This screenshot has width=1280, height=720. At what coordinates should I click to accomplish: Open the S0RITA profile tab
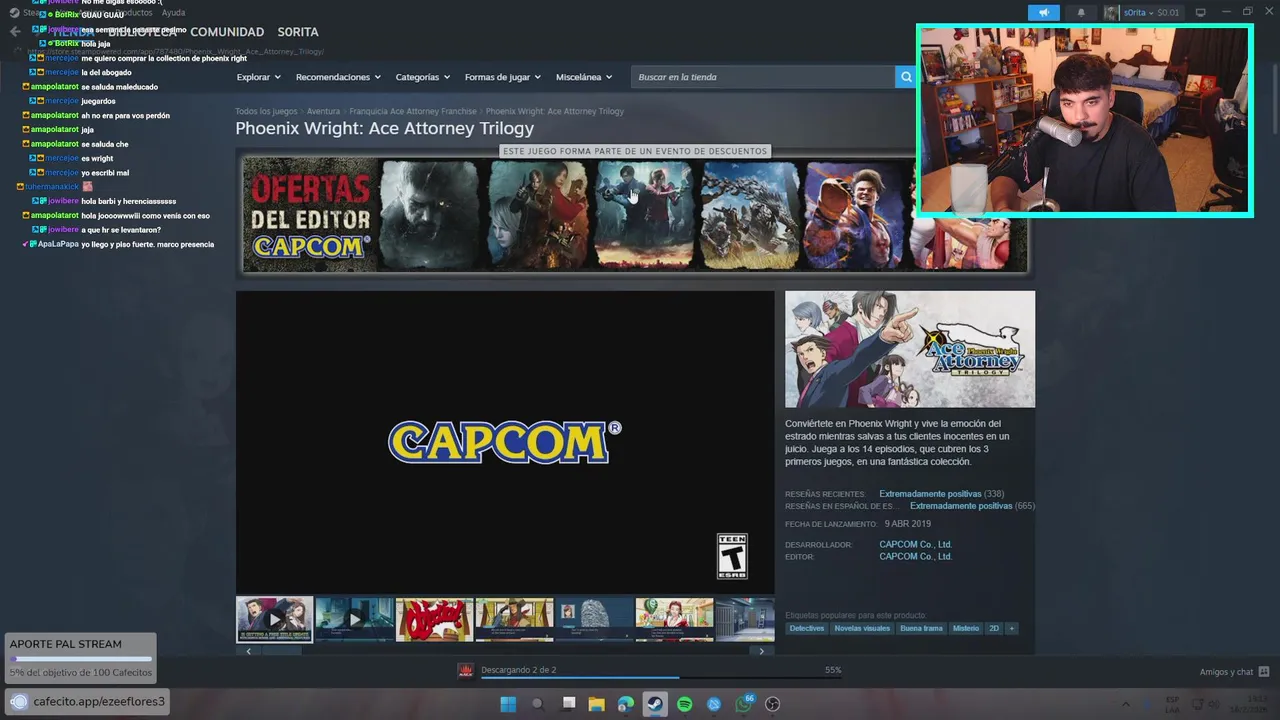coord(298,32)
